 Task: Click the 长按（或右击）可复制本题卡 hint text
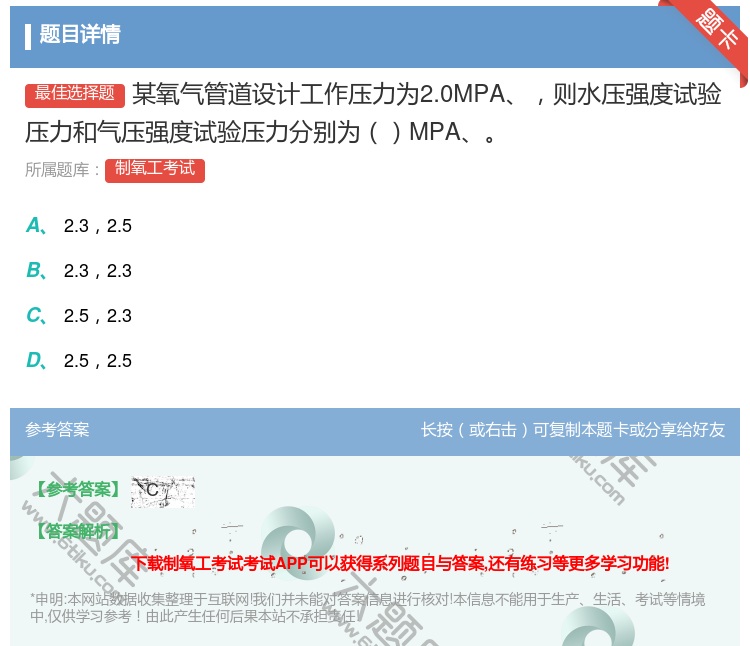573,429
